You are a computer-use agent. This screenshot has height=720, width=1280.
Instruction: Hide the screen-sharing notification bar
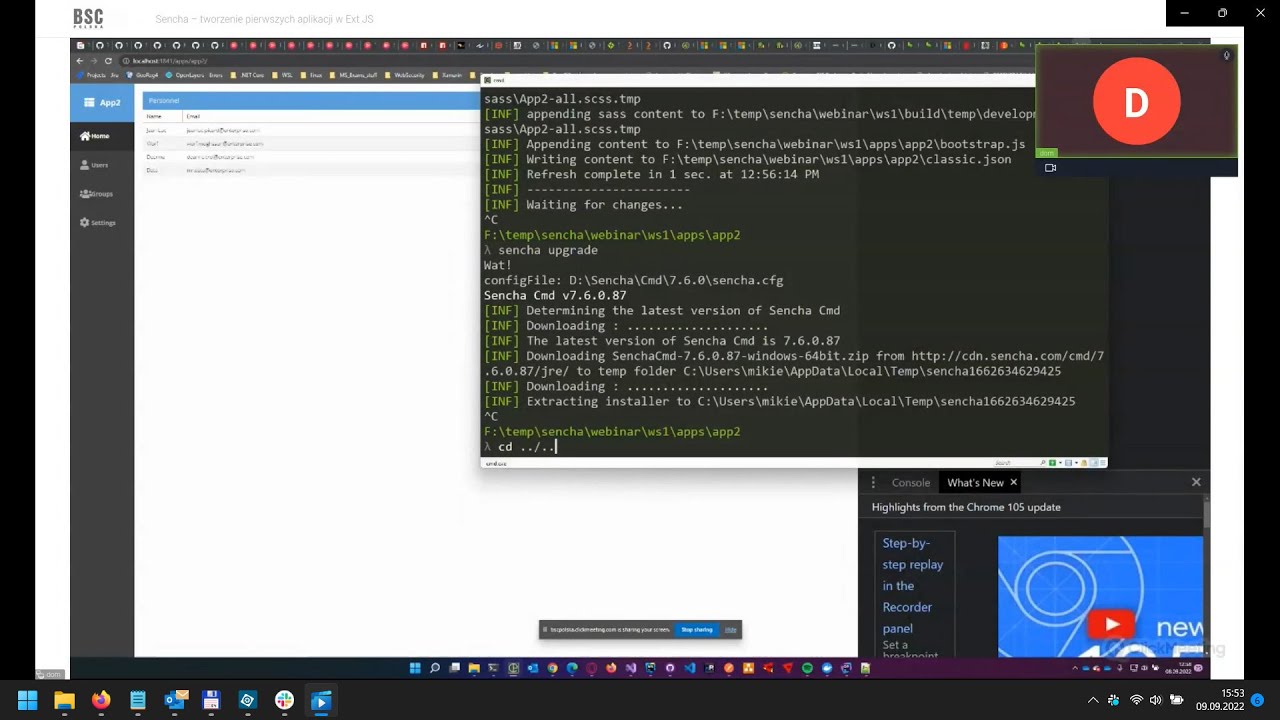(731, 630)
